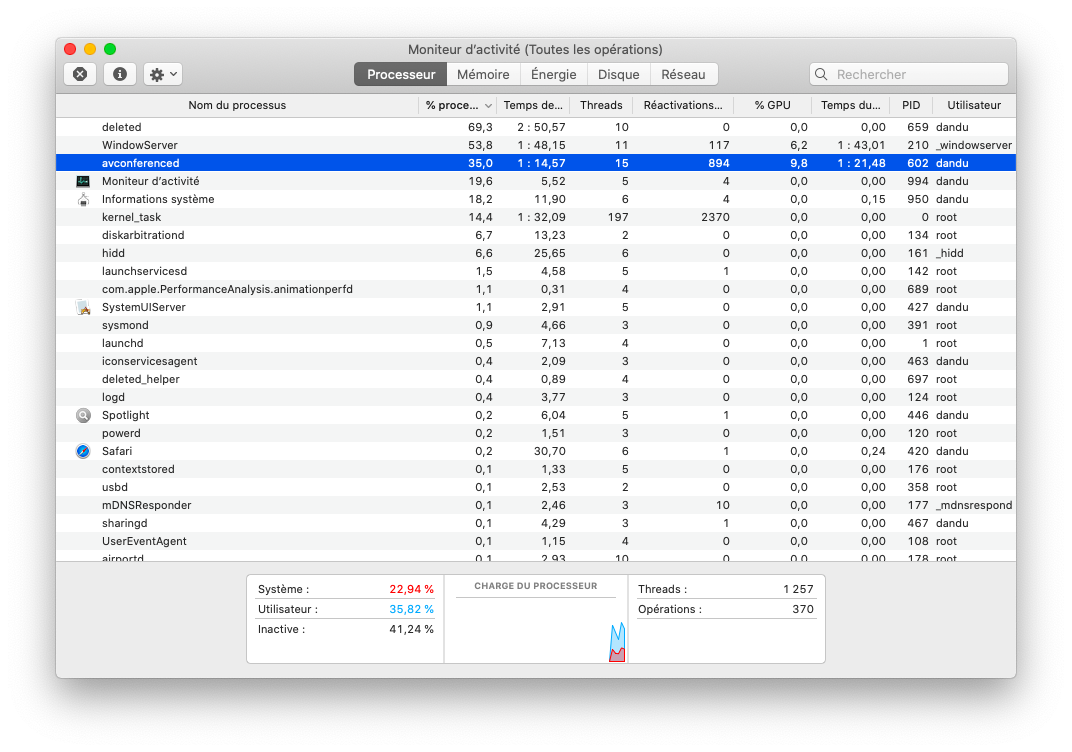Switch to the Mémoire tab
Viewport: 1072px width, 752px height.
click(483, 74)
